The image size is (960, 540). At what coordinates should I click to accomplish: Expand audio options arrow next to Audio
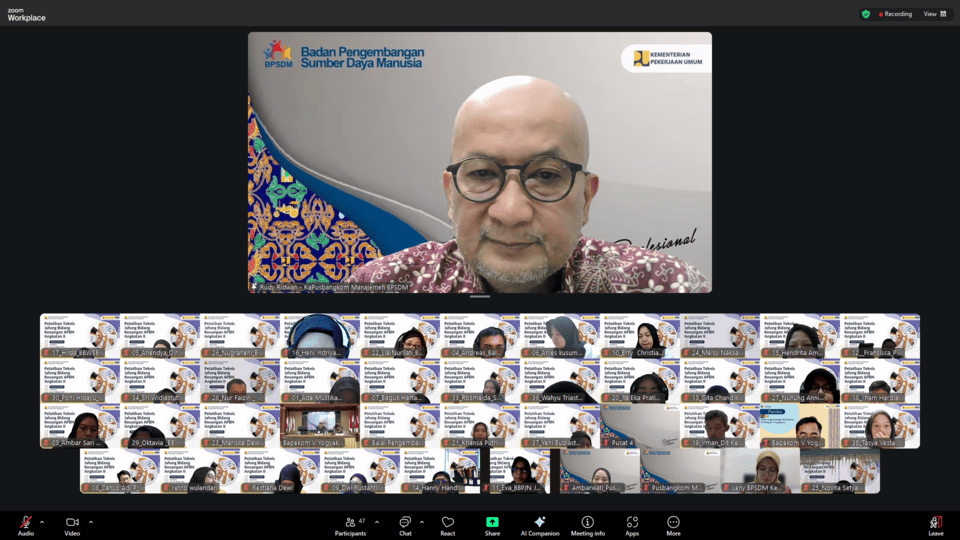[x=42, y=521]
